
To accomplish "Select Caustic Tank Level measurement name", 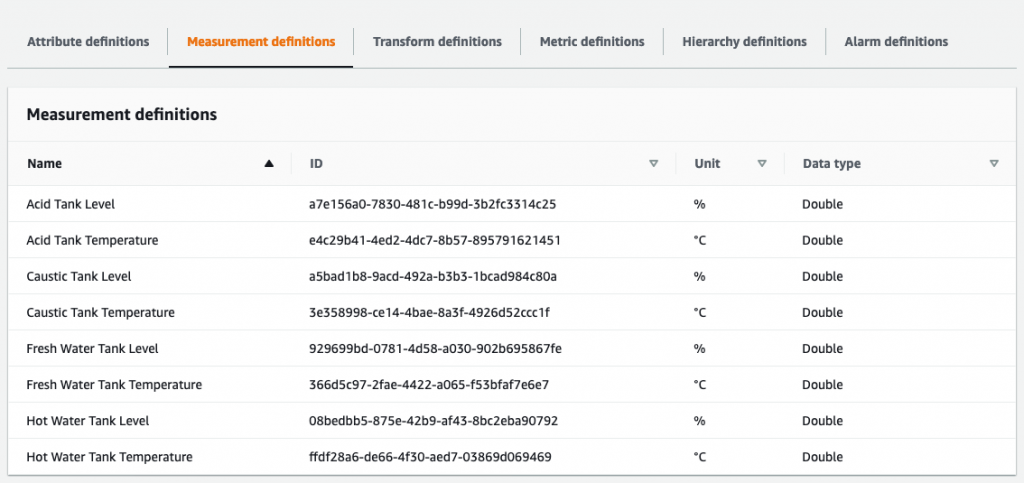I will [x=79, y=276].
